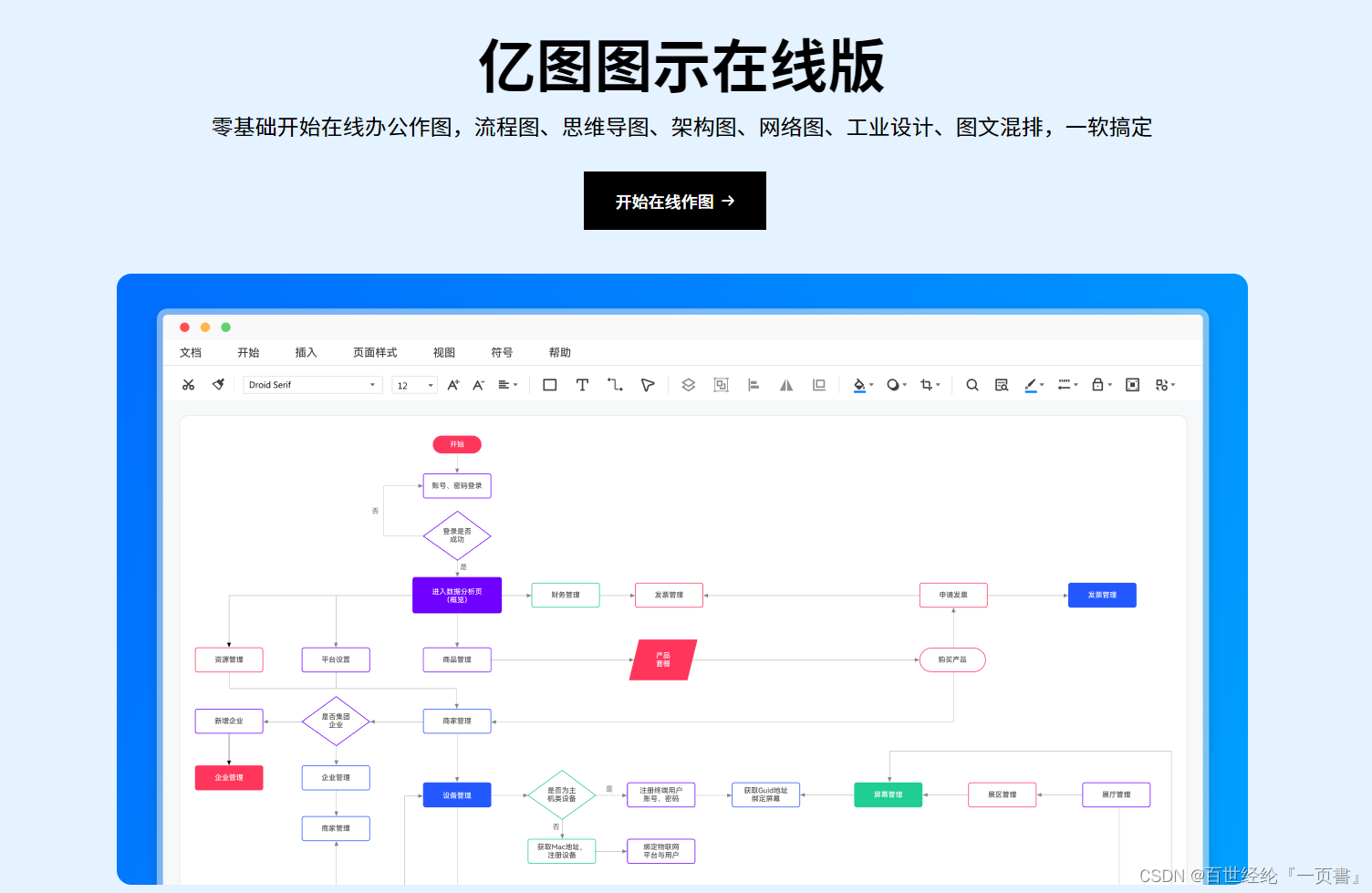The image size is (1372, 893).
Task: Select the 申请发票 flowchart box
Action: click(x=953, y=595)
